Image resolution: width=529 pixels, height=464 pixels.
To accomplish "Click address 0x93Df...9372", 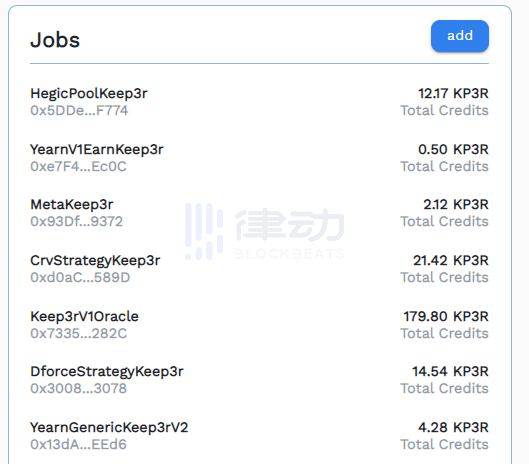I will pyautogui.click(x=77, y=221).
